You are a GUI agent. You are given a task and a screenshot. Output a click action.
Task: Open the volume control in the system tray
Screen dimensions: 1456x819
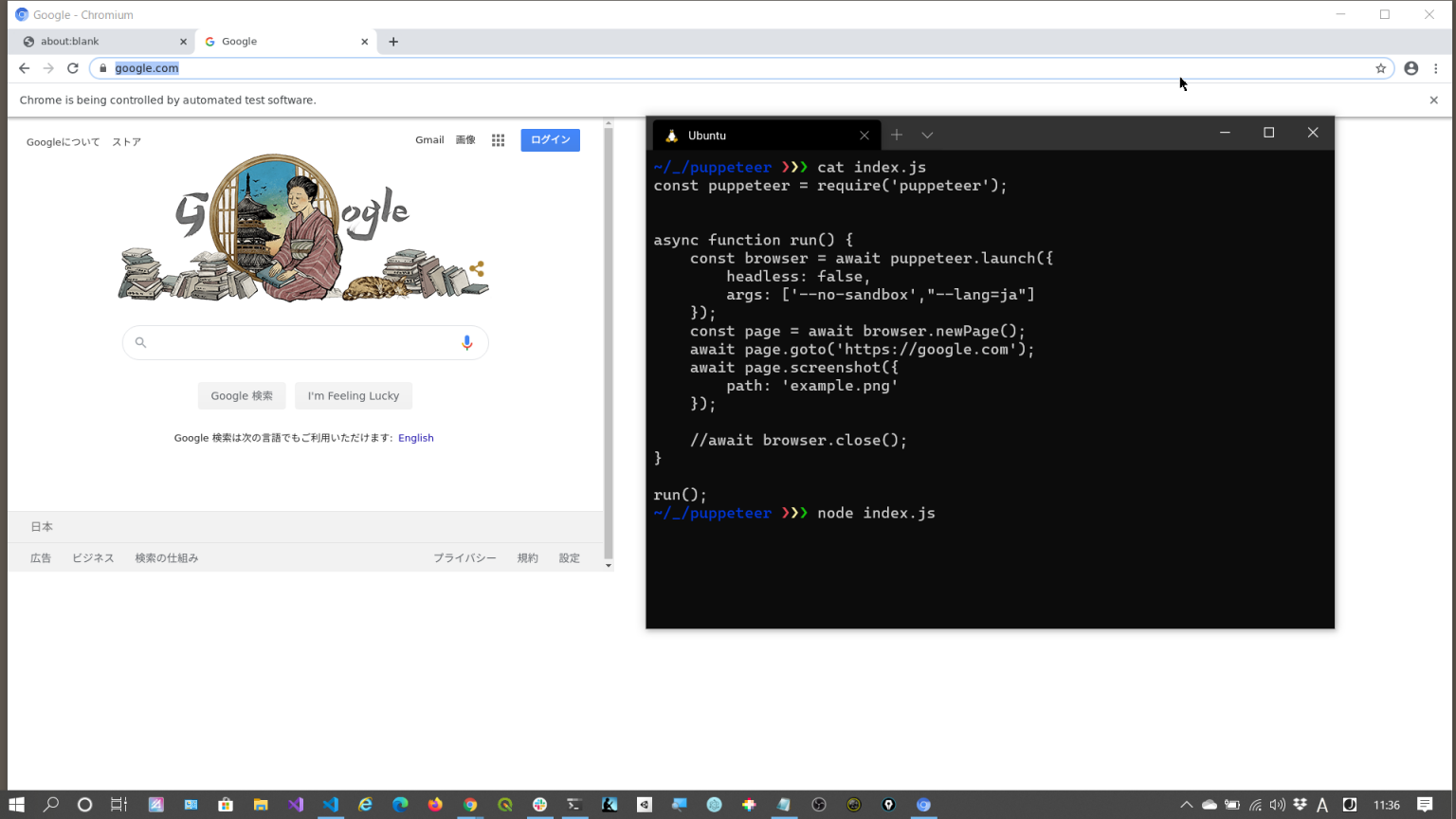[x=1277, y=805]
